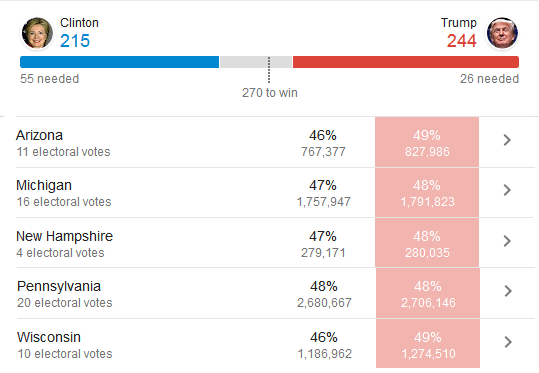
Task: Open Pennsylvania details via chevron arrow
Action: click(x=508, y=291)
